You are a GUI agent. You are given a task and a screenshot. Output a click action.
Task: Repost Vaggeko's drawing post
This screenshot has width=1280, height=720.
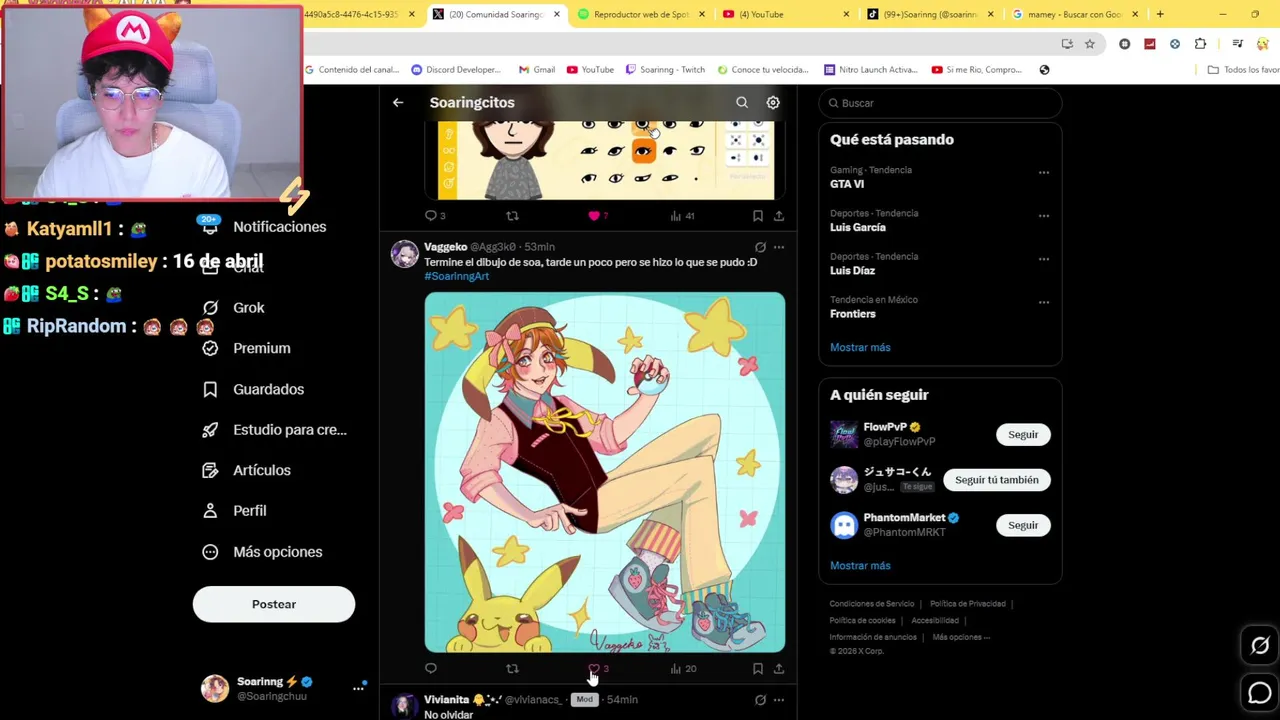[x=512, y=669]
